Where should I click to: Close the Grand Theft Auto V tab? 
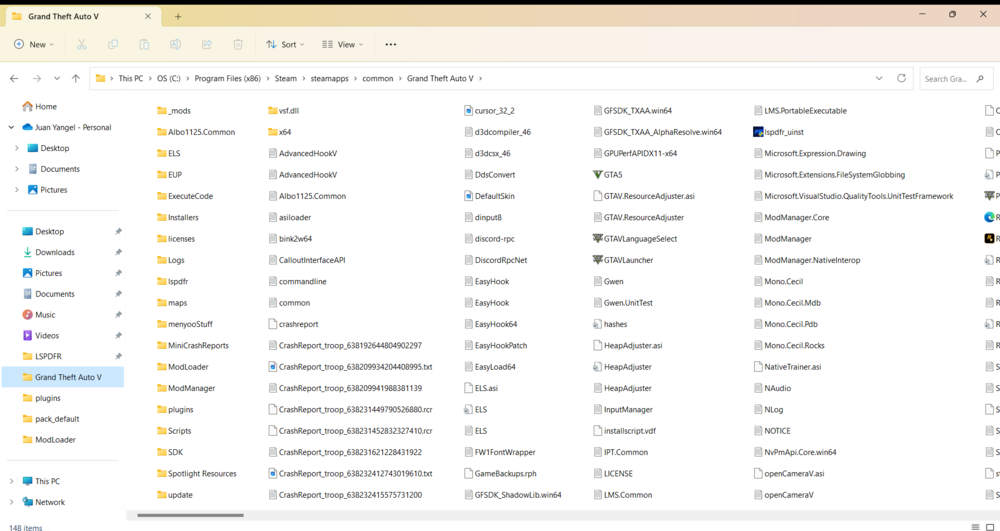pos(148,17)
